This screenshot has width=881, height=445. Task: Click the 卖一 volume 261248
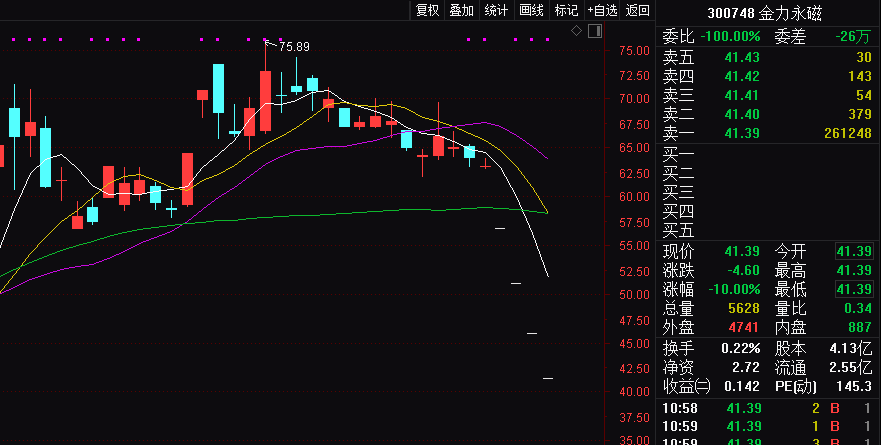click(x=848, y=133)
